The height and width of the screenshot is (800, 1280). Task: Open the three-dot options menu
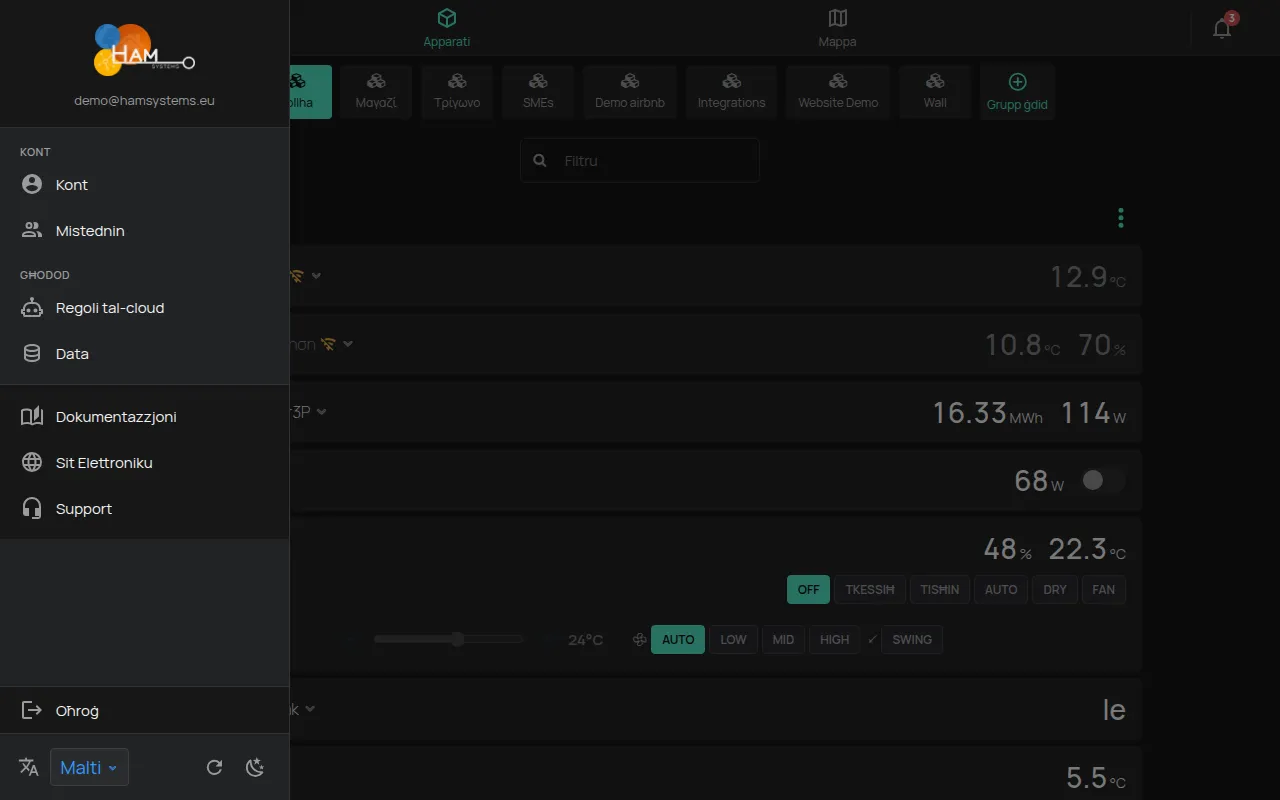click(x=1121, y=217)
